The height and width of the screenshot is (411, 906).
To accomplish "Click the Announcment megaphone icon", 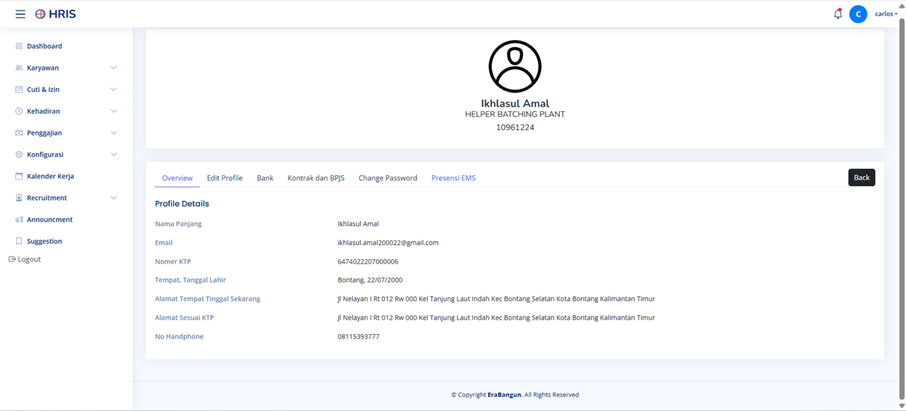I will (19, 220).
